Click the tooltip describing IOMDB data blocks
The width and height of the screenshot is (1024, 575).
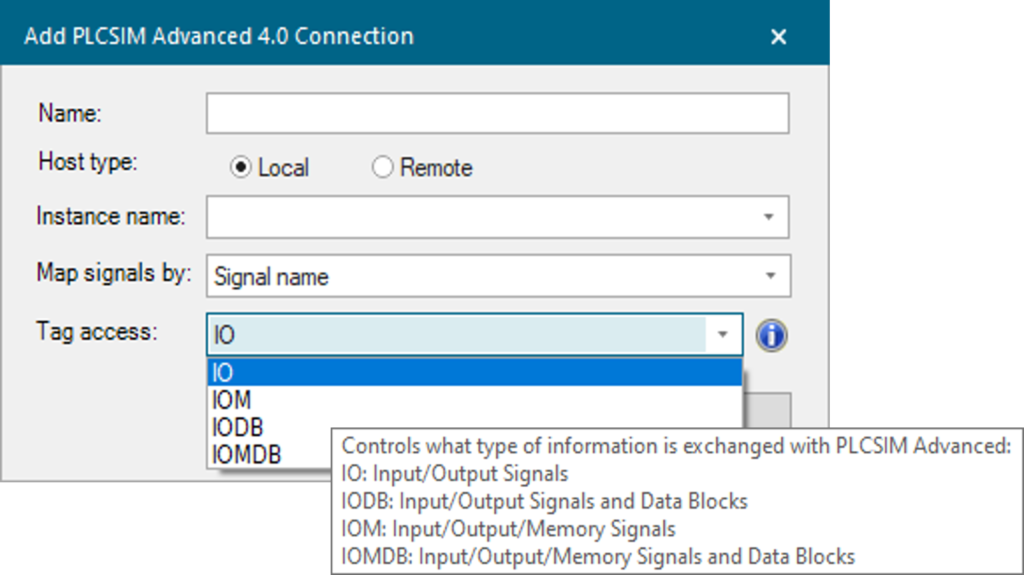(598, 556)
